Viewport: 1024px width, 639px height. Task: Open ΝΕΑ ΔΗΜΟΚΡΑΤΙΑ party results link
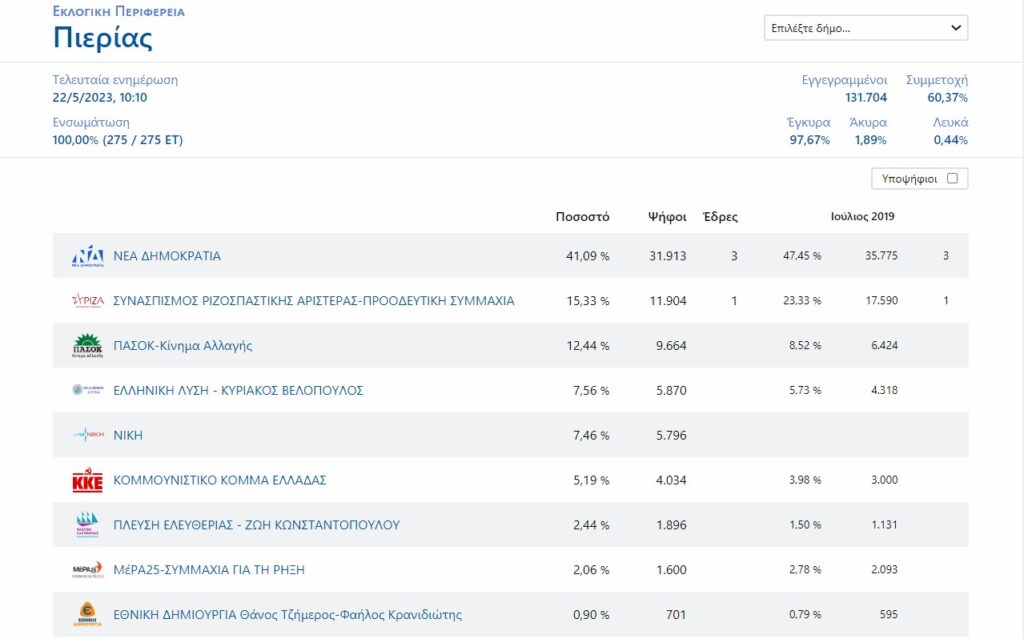[167, 256]
